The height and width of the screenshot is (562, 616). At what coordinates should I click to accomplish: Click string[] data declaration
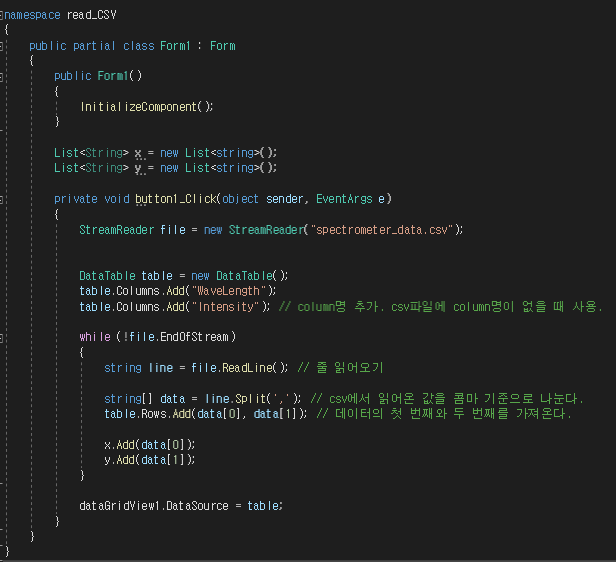click(x=145, y=399)
